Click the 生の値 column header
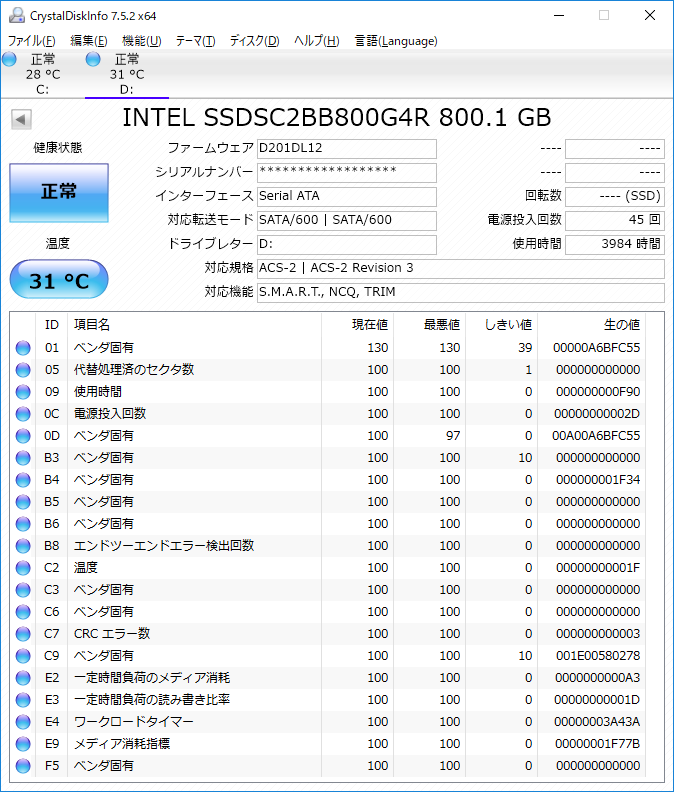The width and height of the screenshot is (674, 792). 620,324
